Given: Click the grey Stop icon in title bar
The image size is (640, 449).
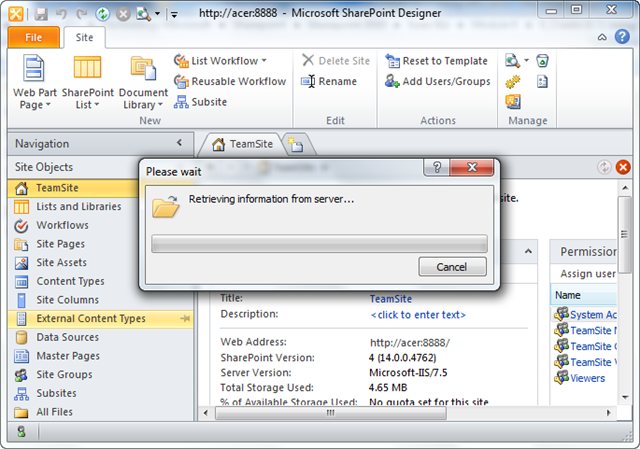Looking at the screenshot, I should point(123,14).
